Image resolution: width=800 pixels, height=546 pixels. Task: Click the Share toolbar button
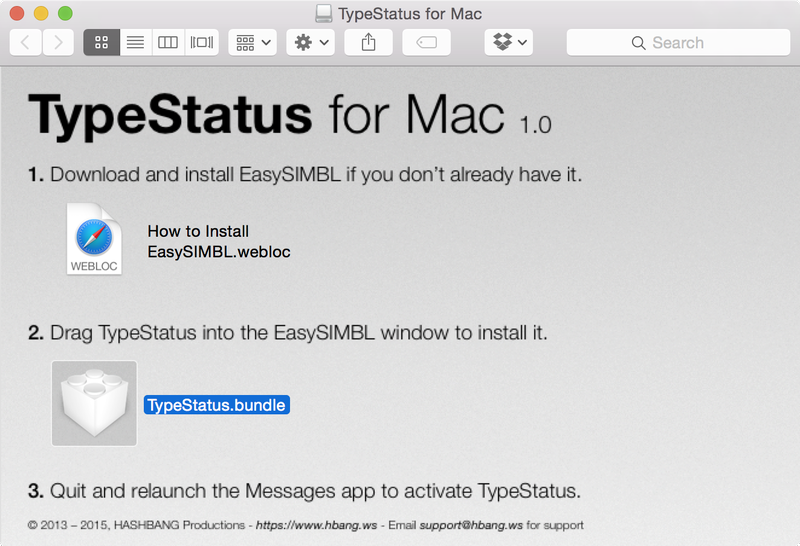(x=368, y=42)
